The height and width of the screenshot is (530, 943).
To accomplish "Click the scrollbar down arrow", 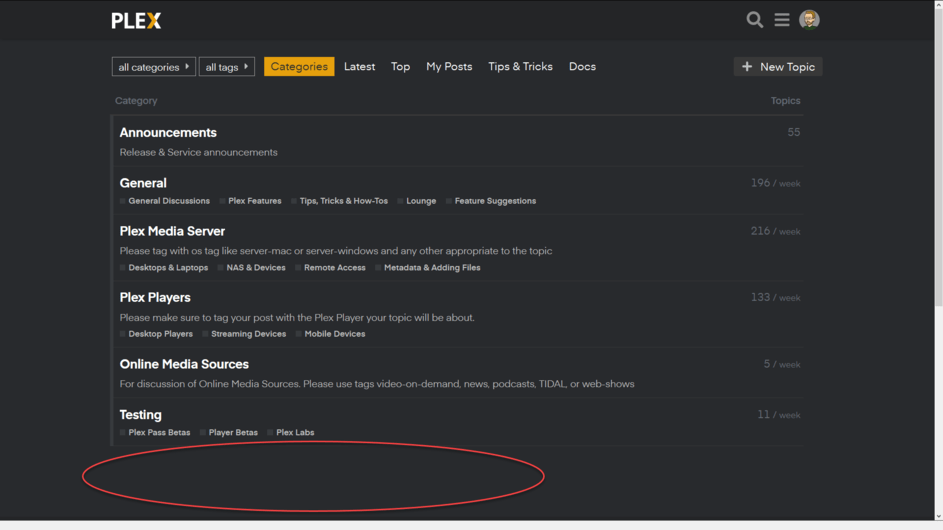I will [939, 516].
